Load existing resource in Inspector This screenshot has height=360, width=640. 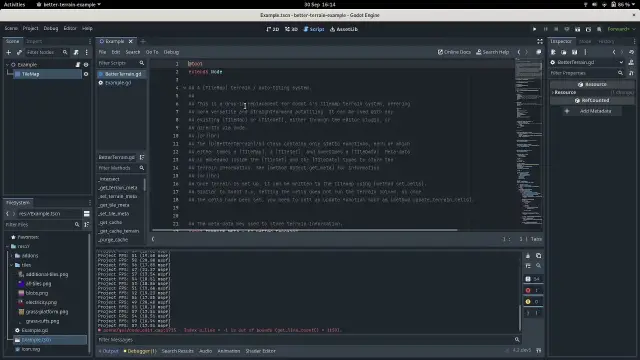[564, 52]
